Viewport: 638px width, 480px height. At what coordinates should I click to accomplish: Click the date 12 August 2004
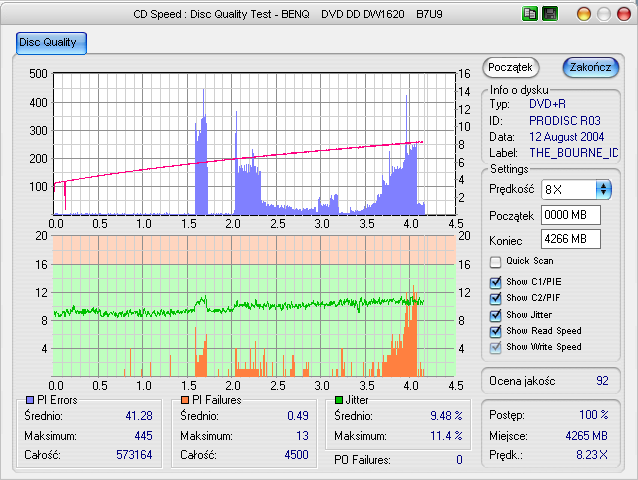566,137
